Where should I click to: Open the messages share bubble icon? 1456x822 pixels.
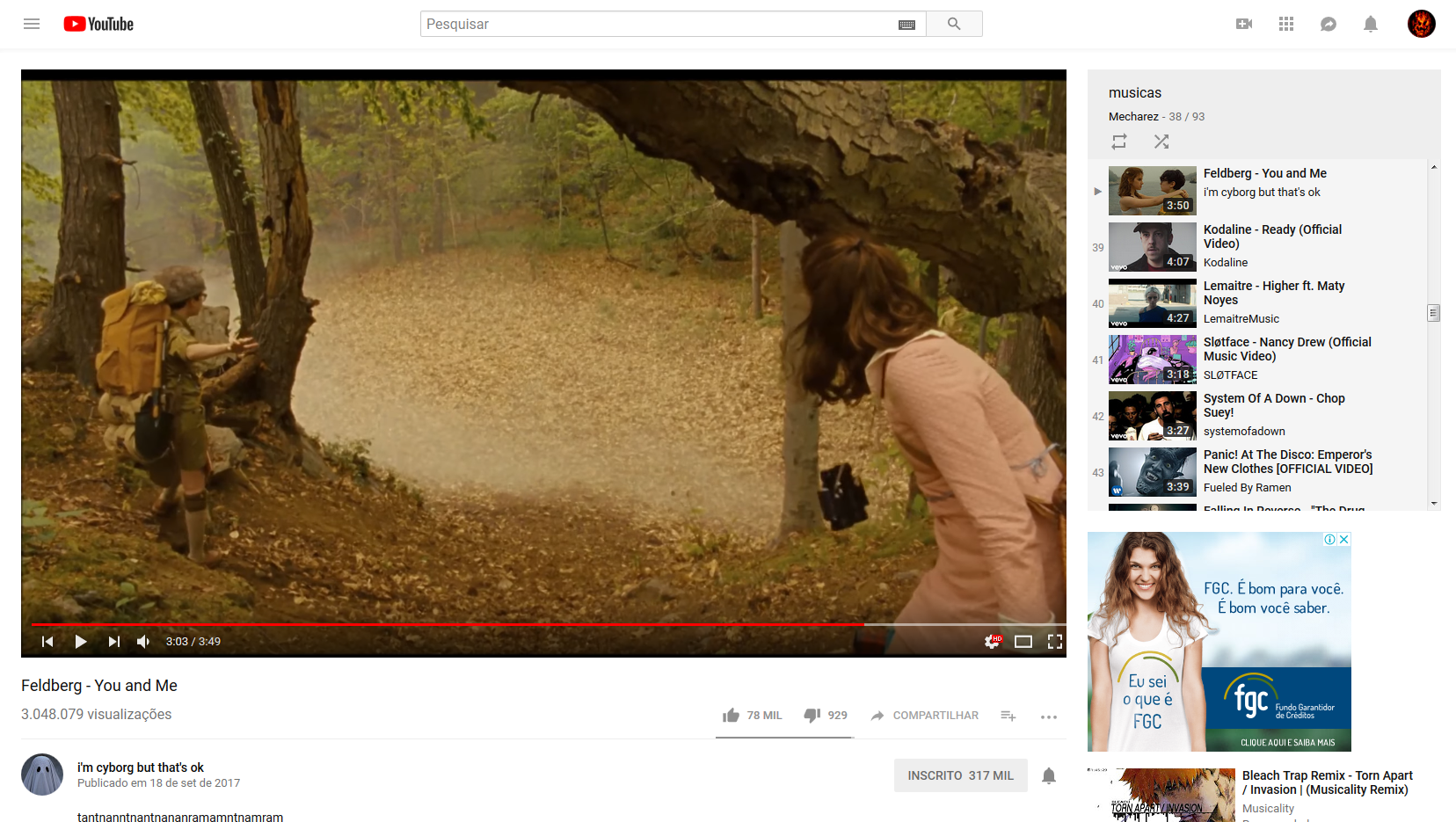[1329, 24]
